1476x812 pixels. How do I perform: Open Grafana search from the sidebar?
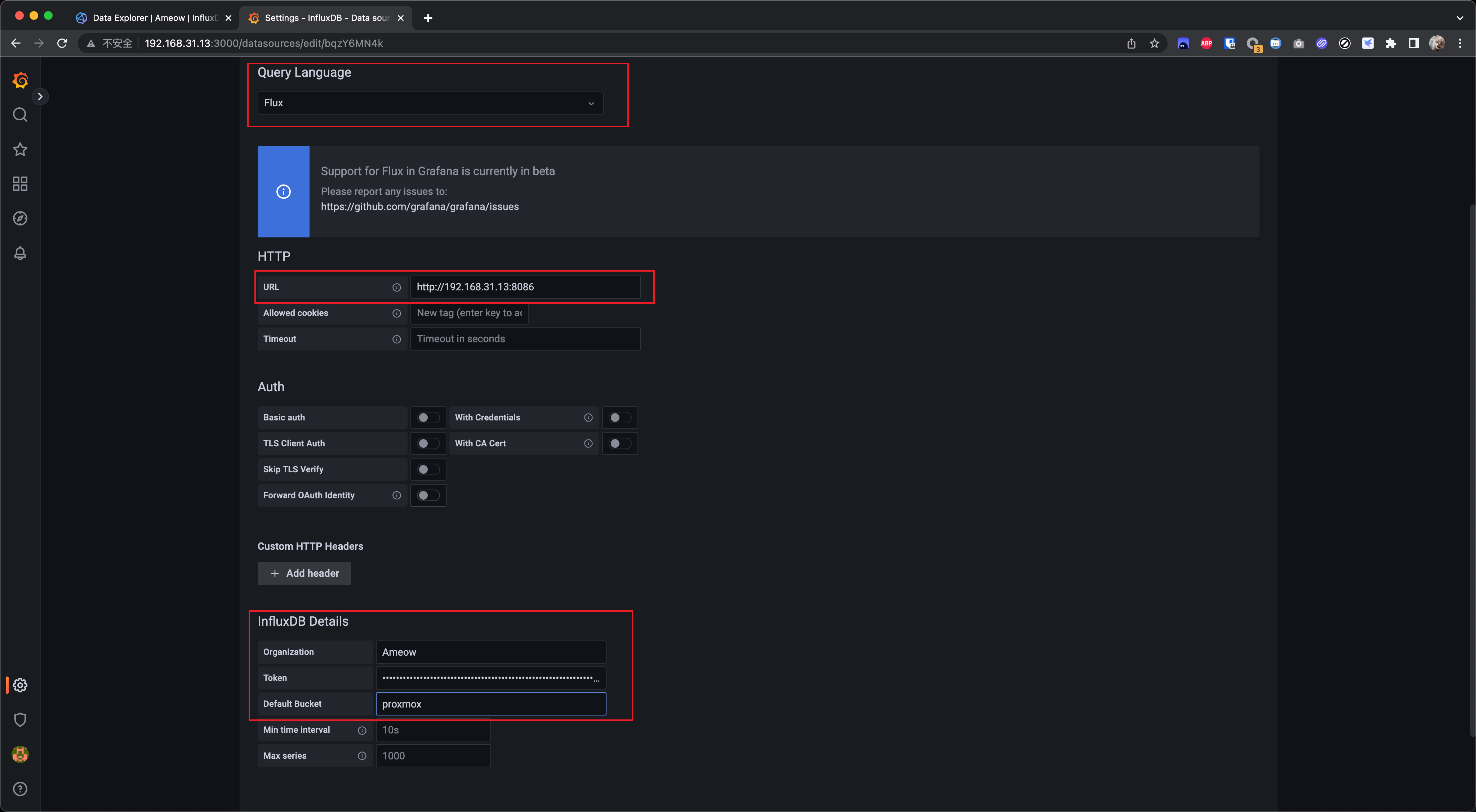pos(20,115)
